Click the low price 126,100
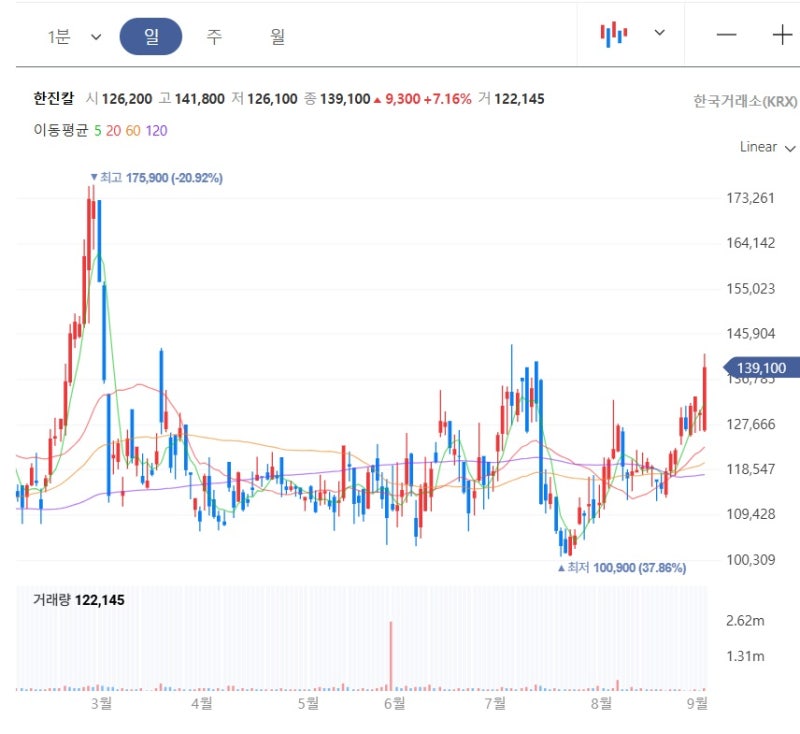Screen dimensions: 800x734 272,99
